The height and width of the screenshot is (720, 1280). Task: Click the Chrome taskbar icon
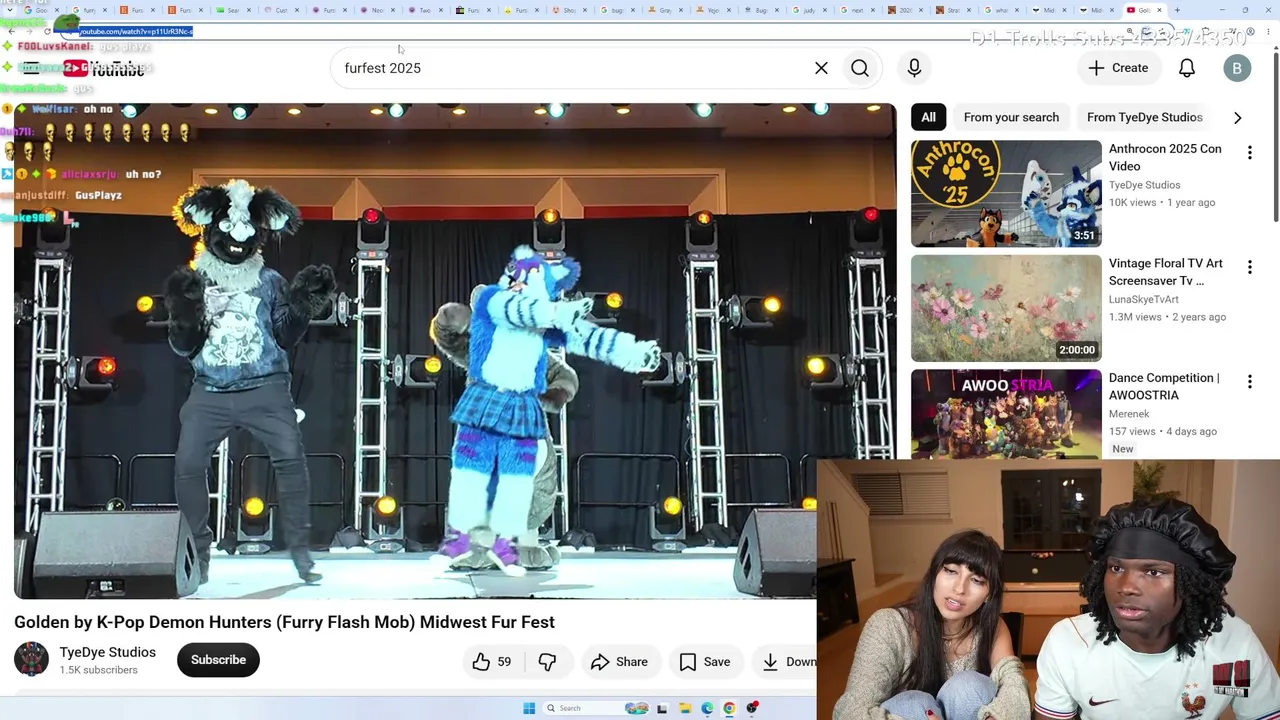(x=729, y=708)
